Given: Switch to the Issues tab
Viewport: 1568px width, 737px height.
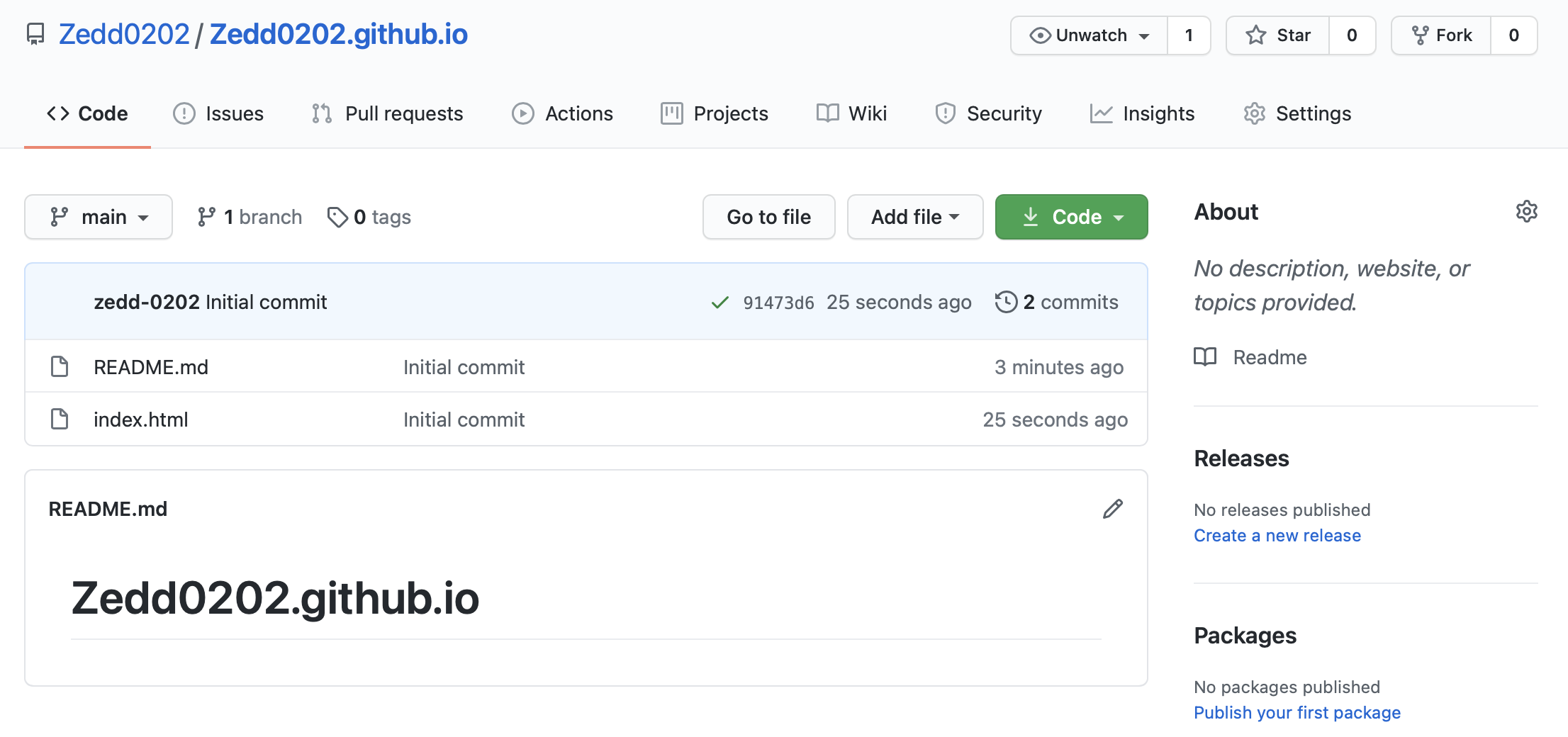Looking at the screenshot, I should (218, 113).
